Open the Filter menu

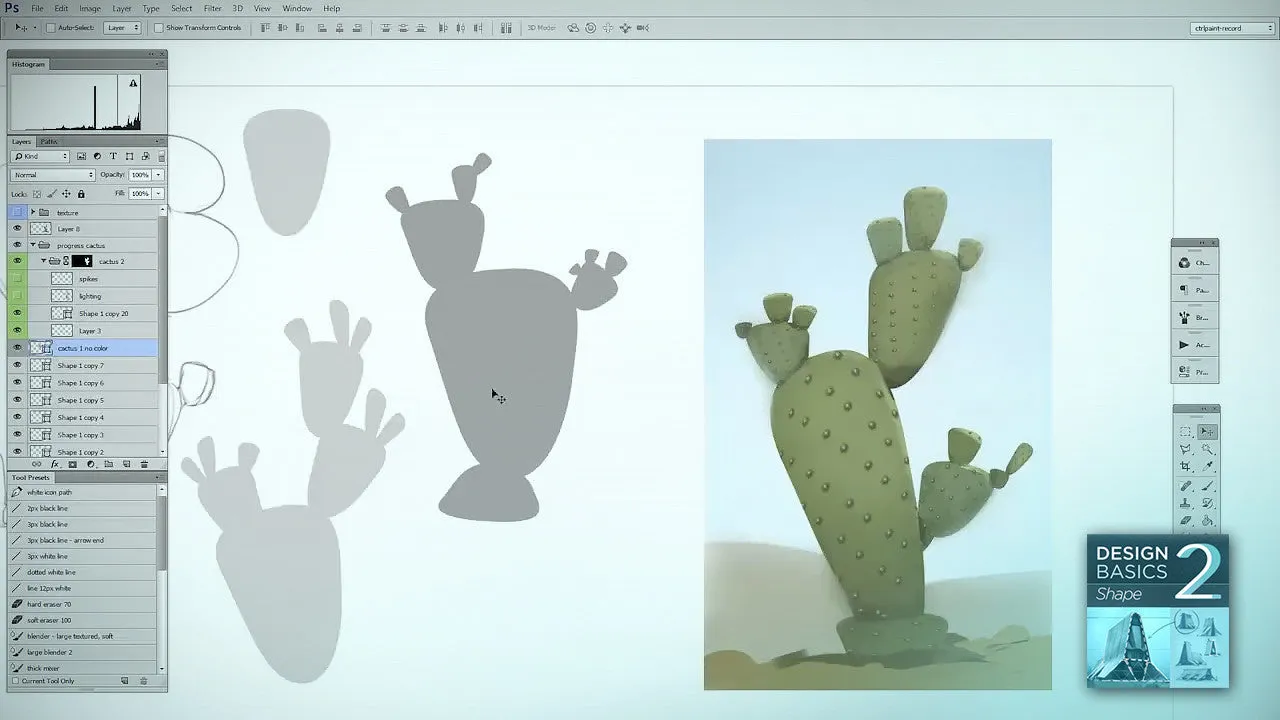pos(213,8)
